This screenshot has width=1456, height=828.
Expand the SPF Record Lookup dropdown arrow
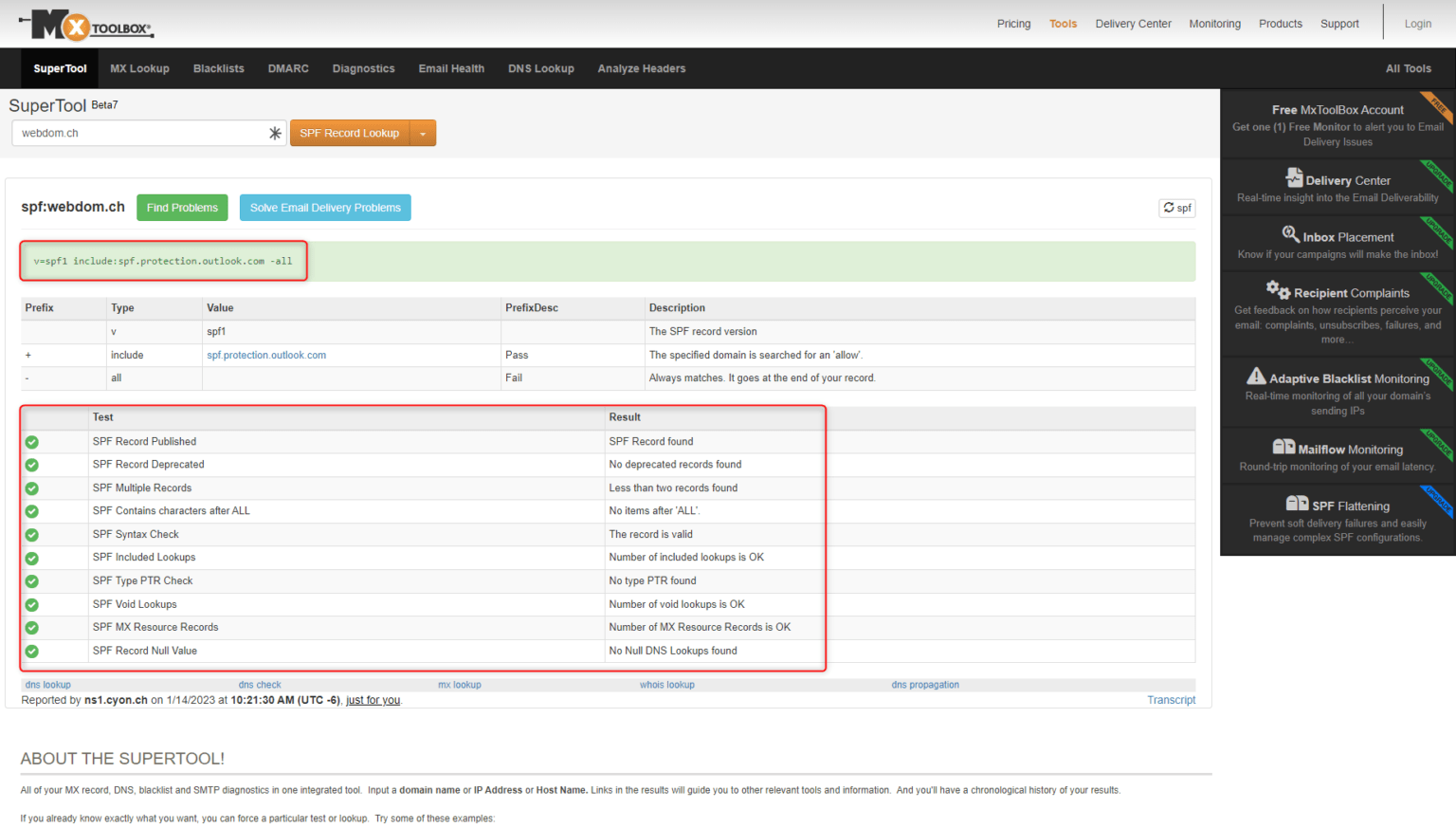coord(423,133)
